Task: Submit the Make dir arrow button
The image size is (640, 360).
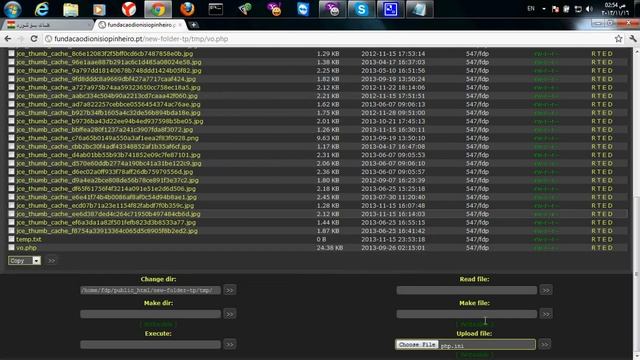Action: click(x=230, y=314)
